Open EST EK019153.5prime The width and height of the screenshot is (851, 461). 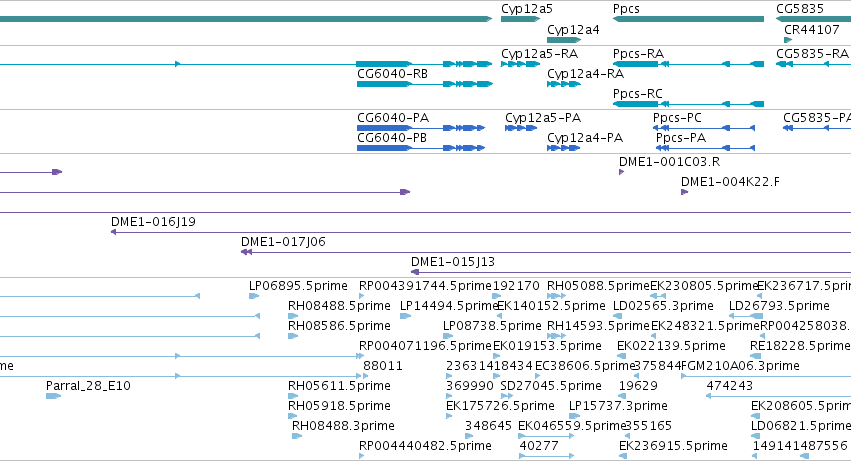[x=547, y=346]
